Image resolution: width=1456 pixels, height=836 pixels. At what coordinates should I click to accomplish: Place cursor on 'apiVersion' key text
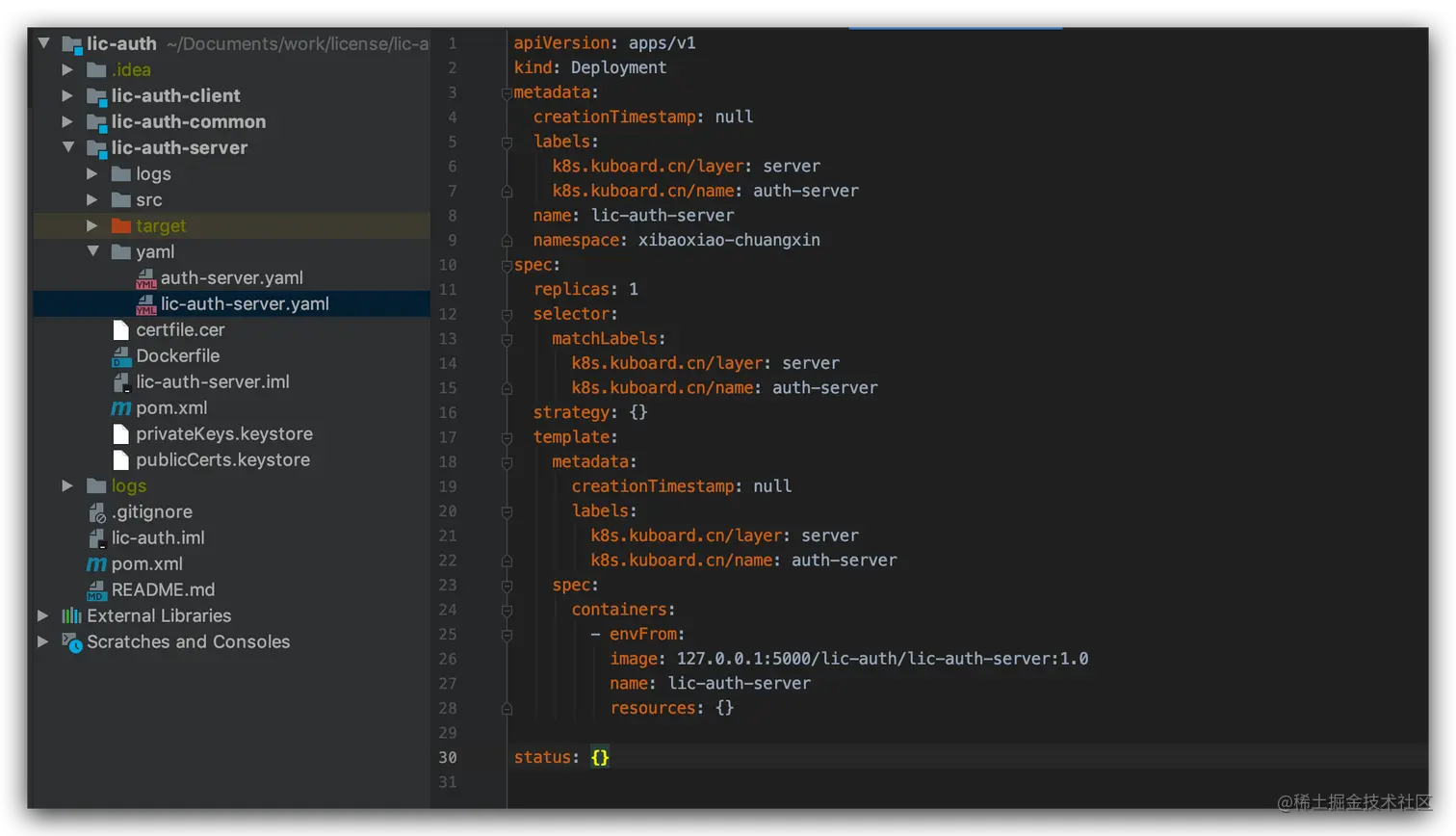561,42
